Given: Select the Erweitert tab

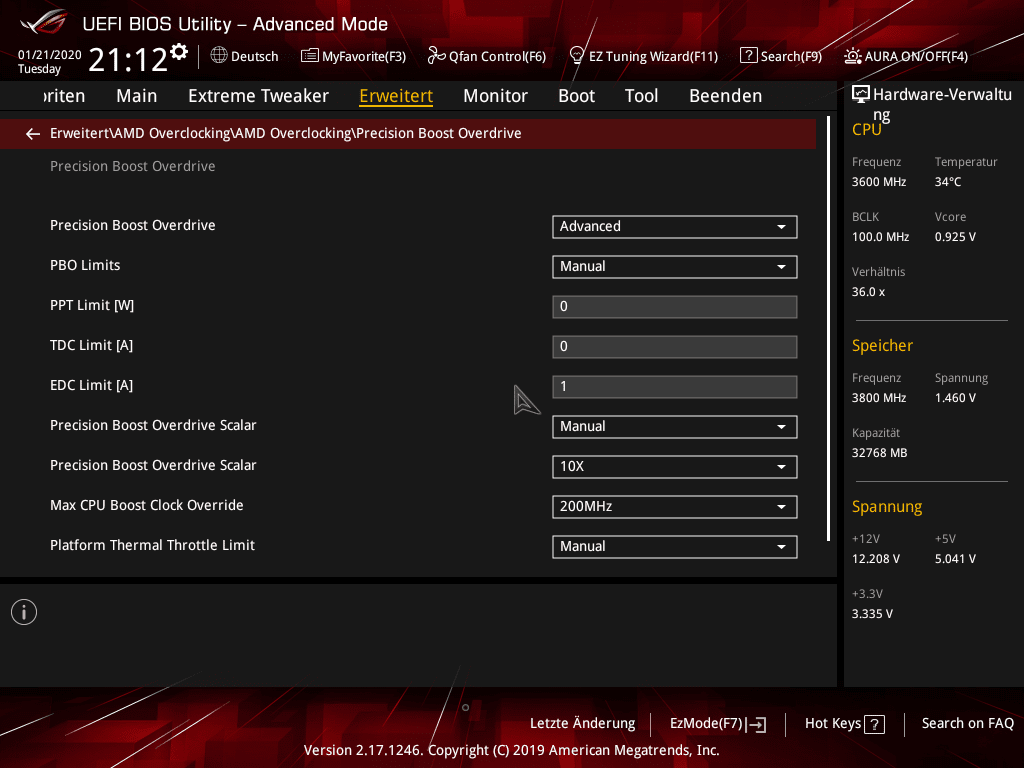Looking at the screenshot, I should pyautogui.click(x=396, y=96).
